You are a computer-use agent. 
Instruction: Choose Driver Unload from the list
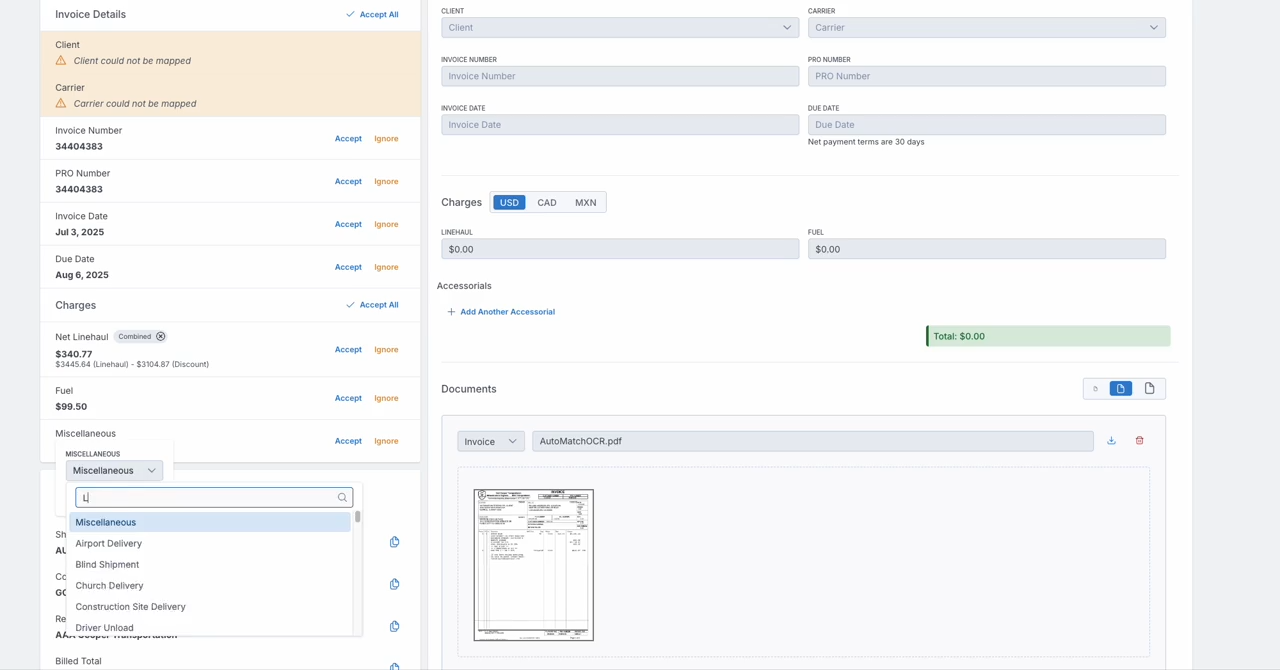[210, 627]
